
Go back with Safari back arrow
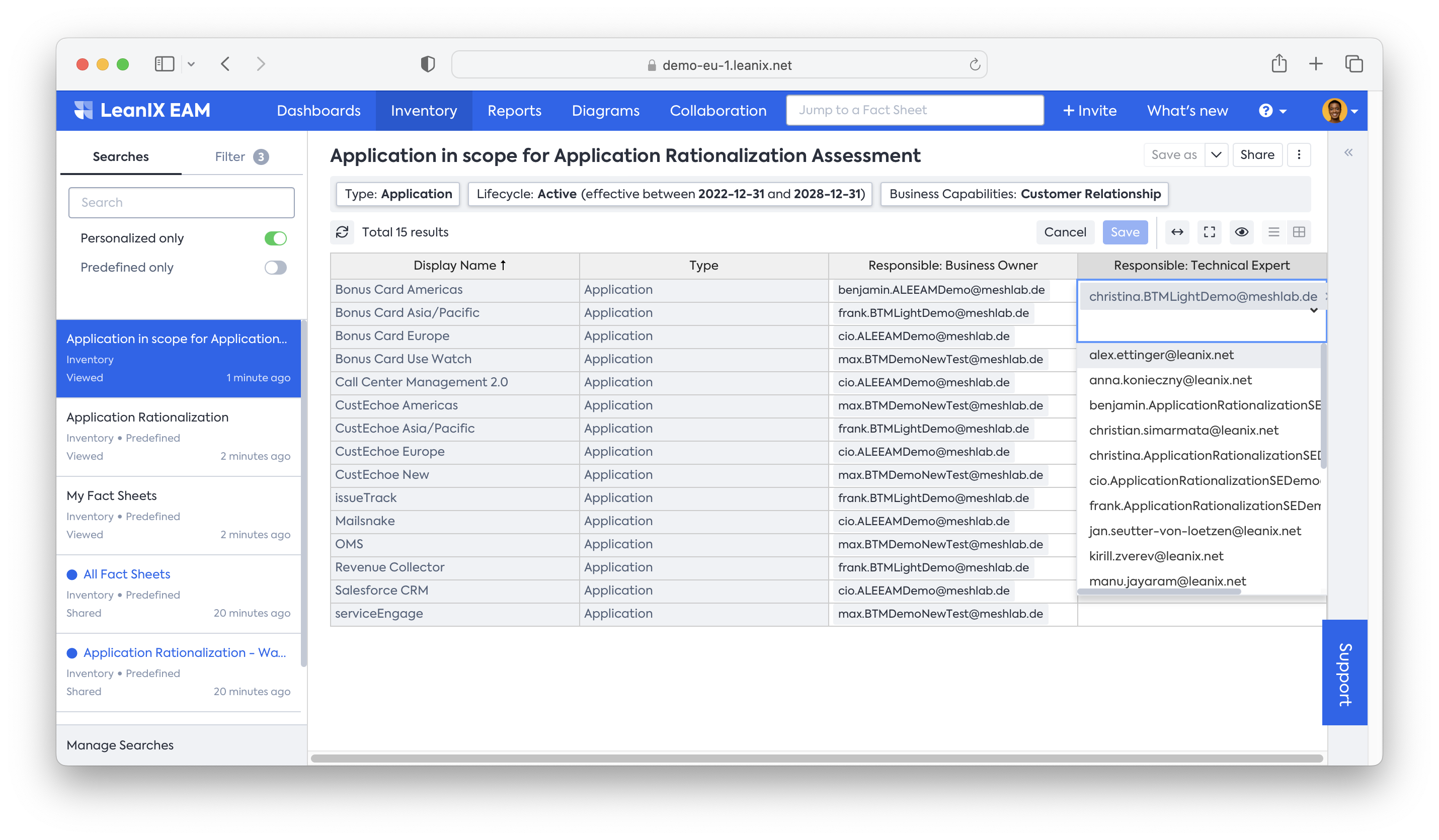click(225, 63)
